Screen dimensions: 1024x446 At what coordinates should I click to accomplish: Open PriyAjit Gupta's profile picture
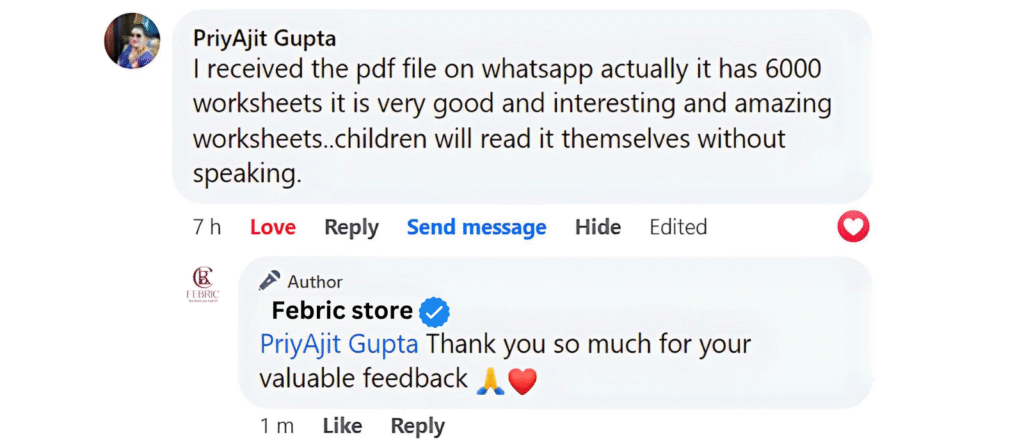[x=133, y=41]
